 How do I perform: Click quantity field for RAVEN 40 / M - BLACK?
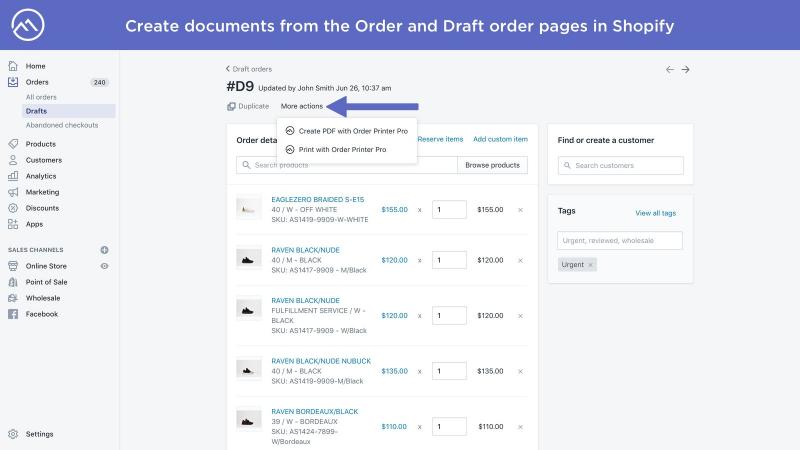pos(449,260)
